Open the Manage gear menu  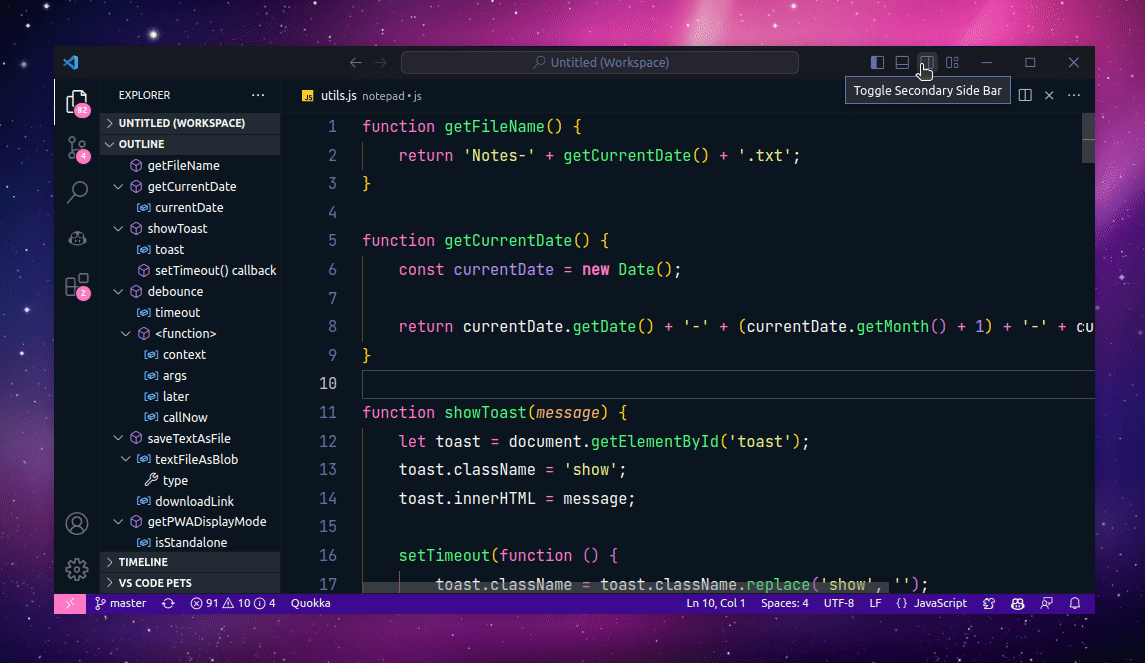(77, 570)
